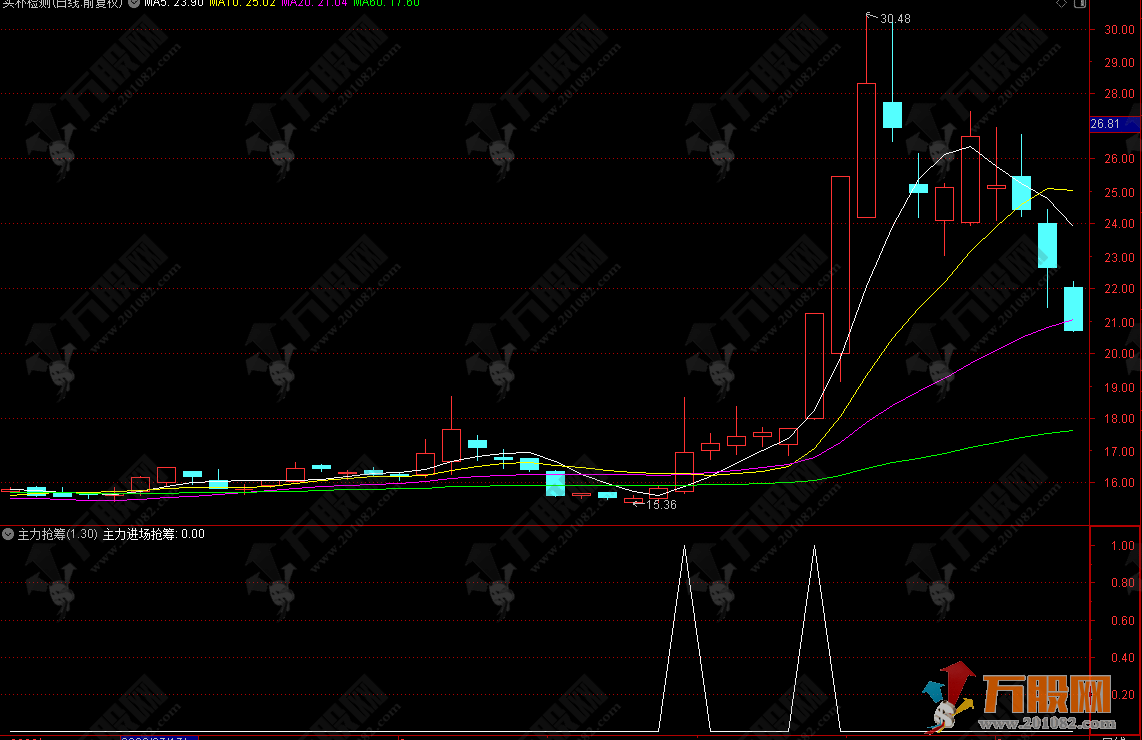Click 0.60 on the indicator axis
Screen dimensions: 1142x740
(1123, 621)
